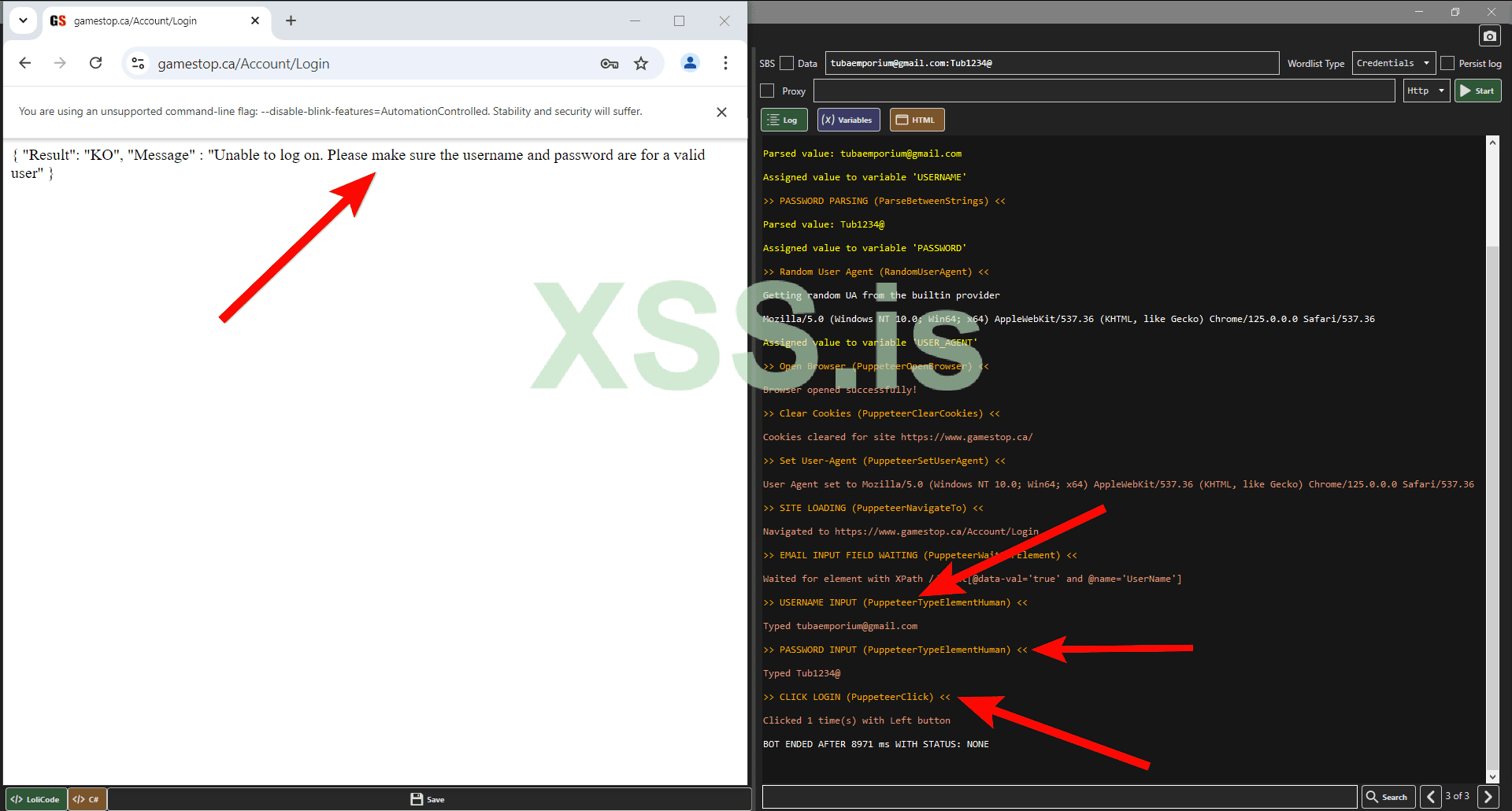Screen dimensions: 1512x811
Task: Click the "Cookies cleared for site" log line
Action: 898,437
